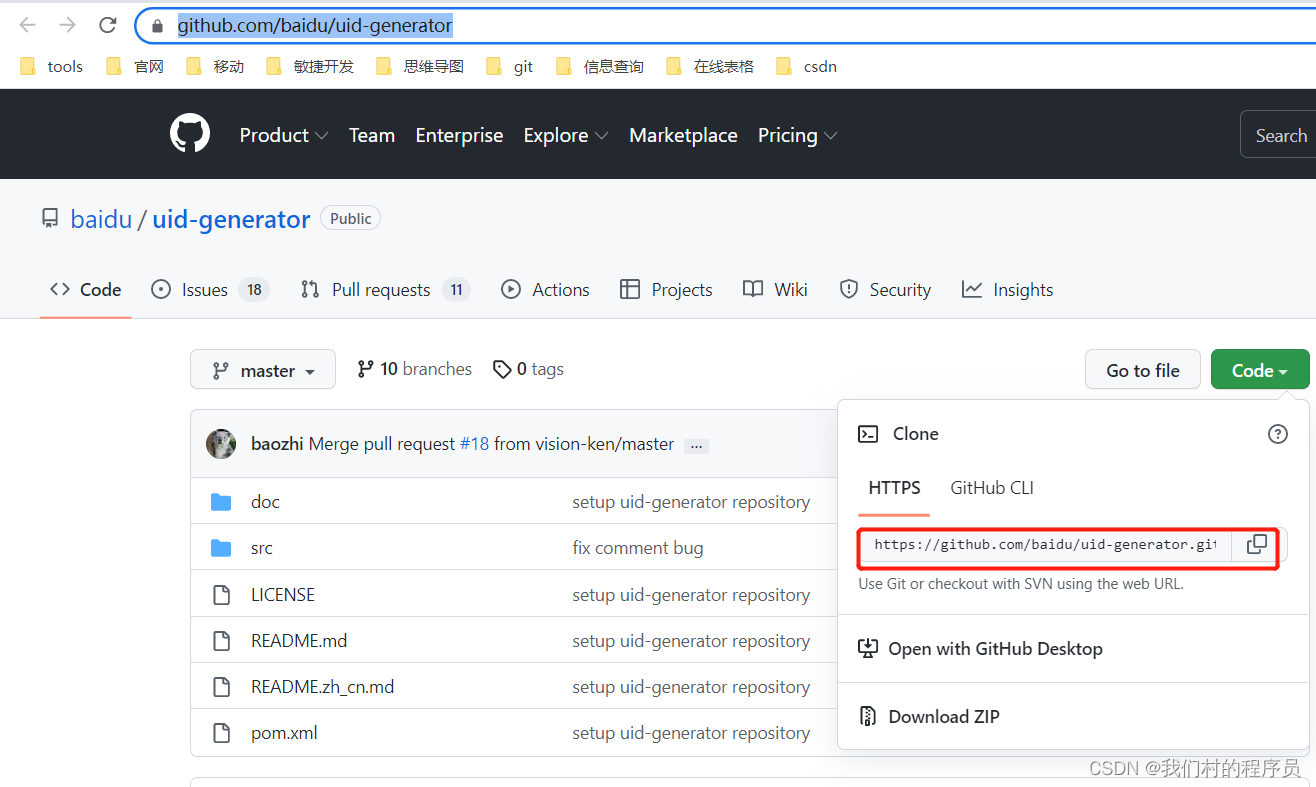Click the clone URL text field
The image size is (1316, 787).
[1045, 544]
